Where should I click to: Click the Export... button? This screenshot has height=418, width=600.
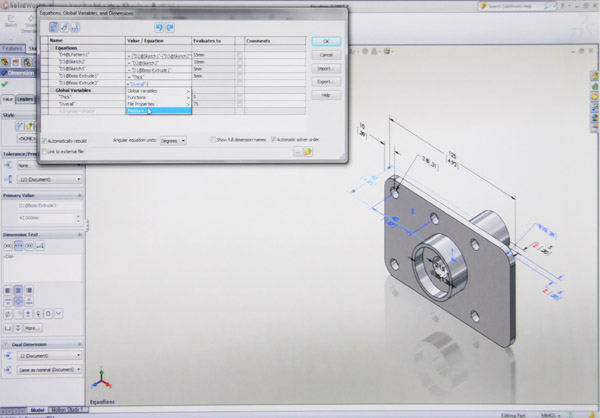(x=325, y=81)
